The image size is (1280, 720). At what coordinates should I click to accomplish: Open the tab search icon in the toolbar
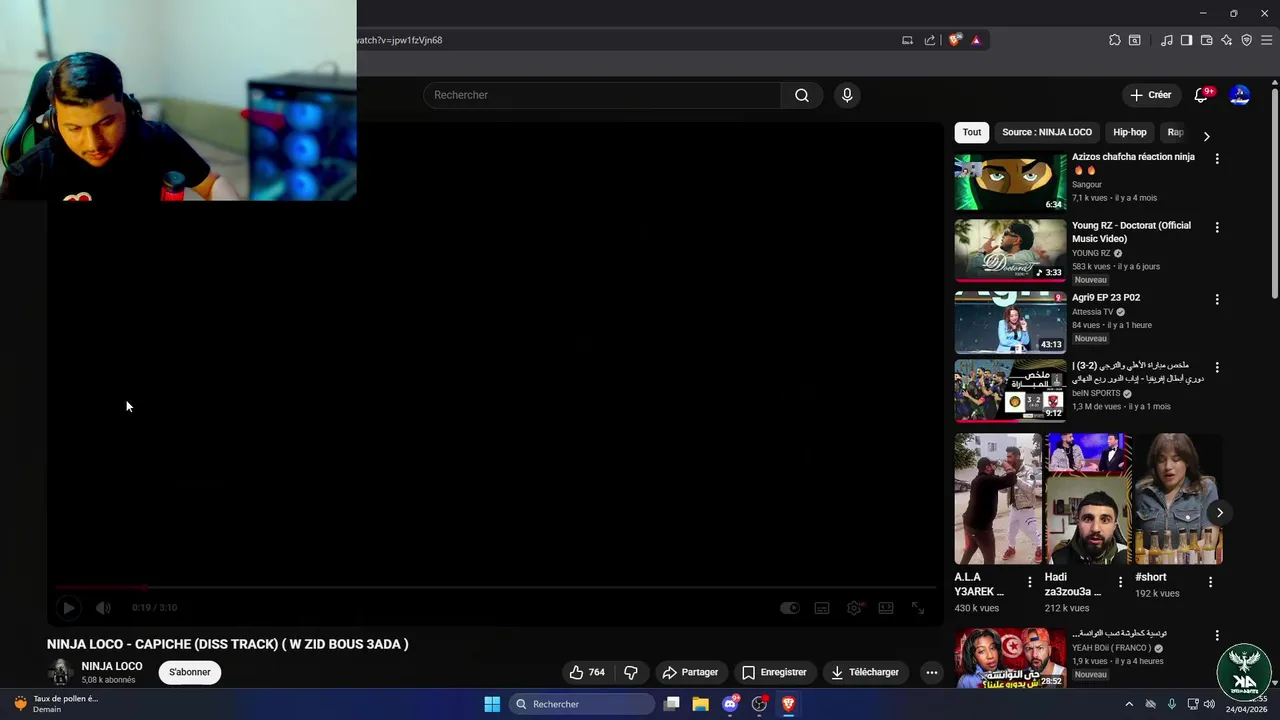[x=1135, y=40]
